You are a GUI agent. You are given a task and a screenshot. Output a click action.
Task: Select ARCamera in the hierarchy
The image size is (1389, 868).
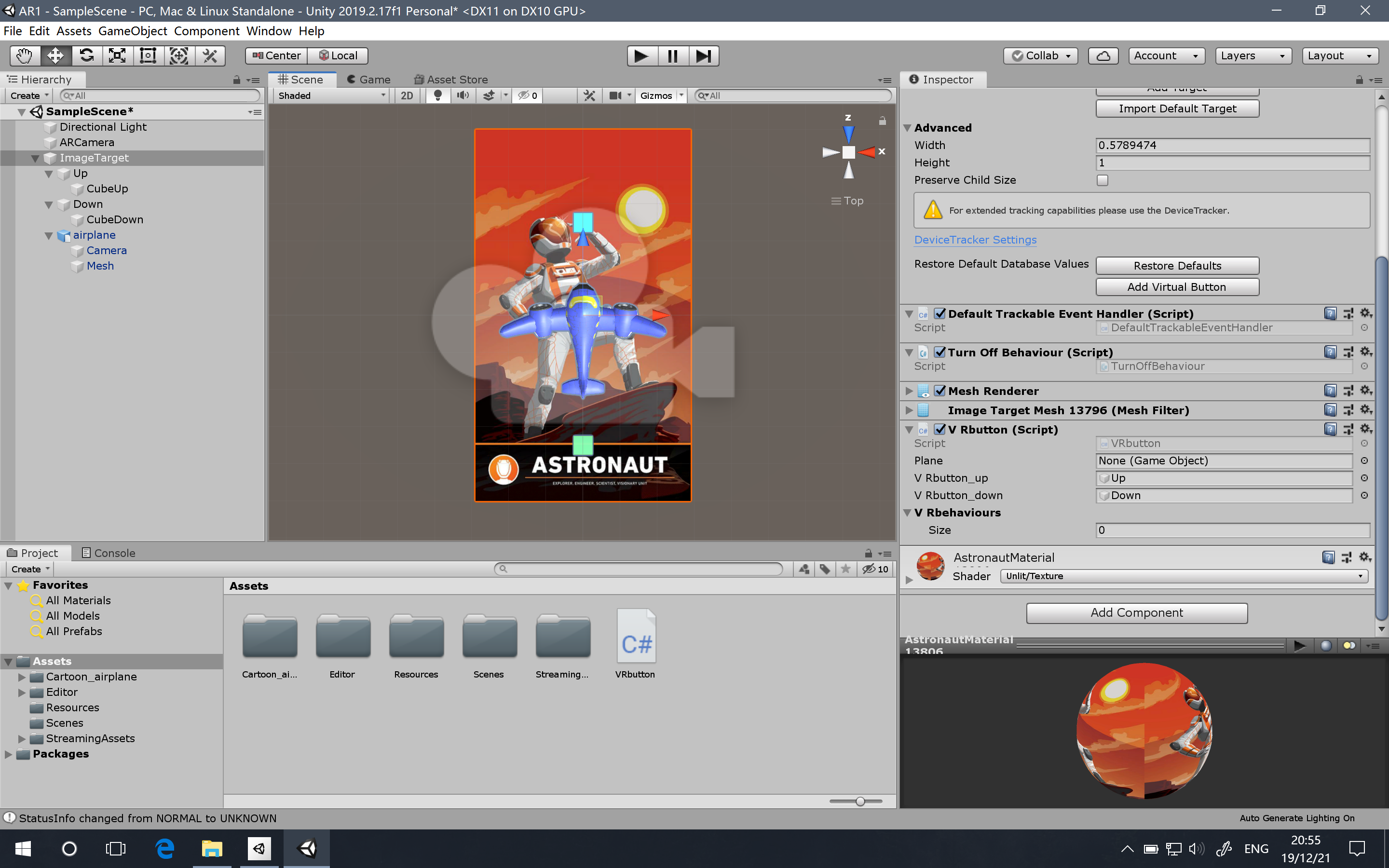click(87, 142)
